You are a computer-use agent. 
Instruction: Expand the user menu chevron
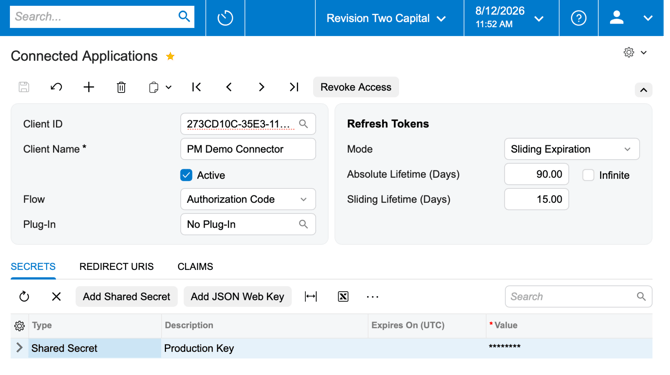[648, 18]
